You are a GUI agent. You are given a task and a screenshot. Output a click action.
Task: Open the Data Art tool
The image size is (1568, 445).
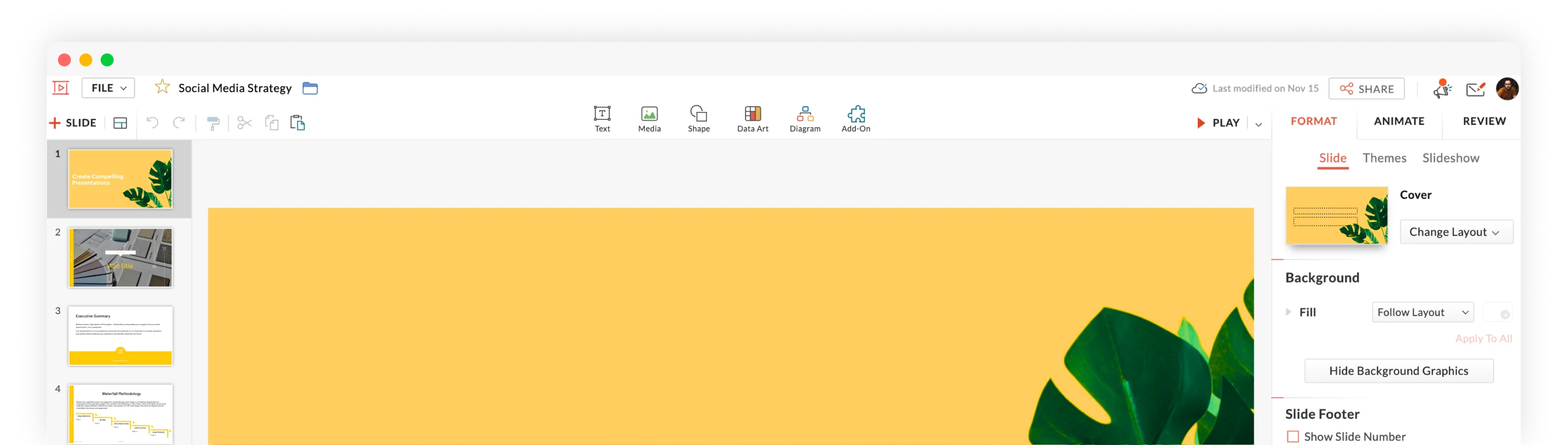[753, 119]
